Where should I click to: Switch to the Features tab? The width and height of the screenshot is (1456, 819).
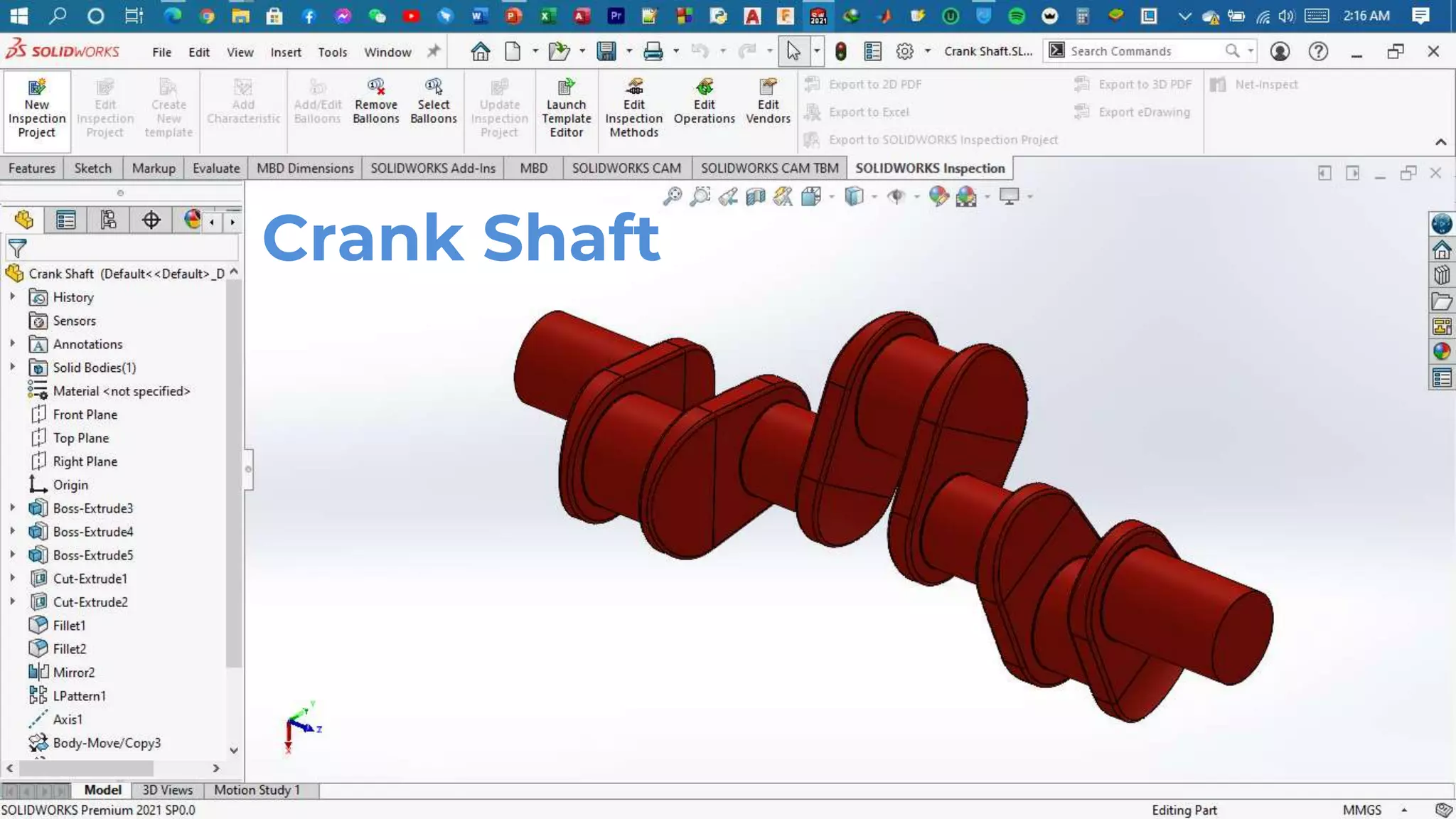coord(32,168)
